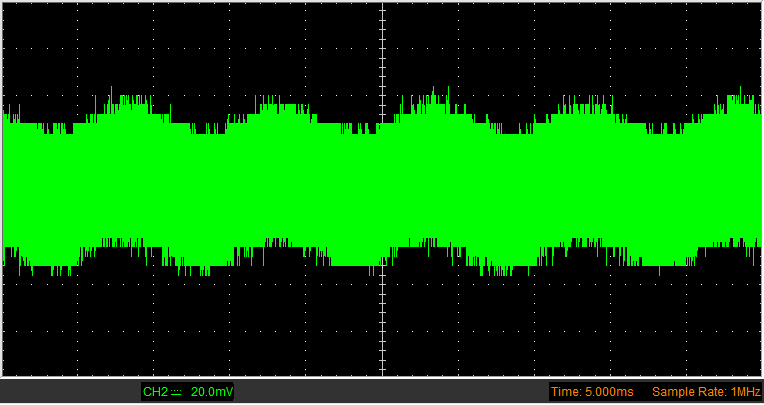Click the CH2 channel label
This screenshot has height=405, width=764.
click(155, 391)
